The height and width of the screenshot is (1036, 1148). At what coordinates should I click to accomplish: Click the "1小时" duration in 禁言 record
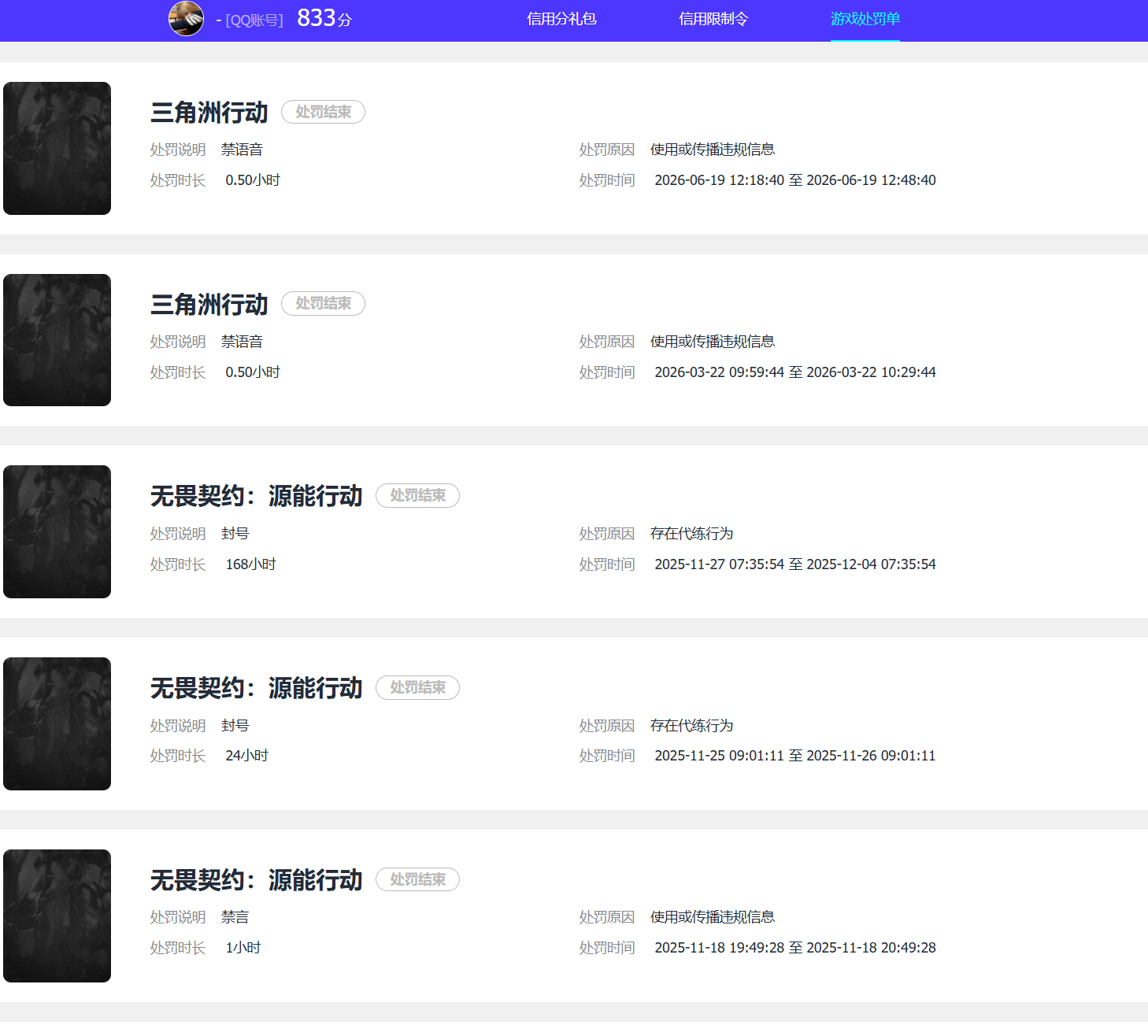point(243,948)
